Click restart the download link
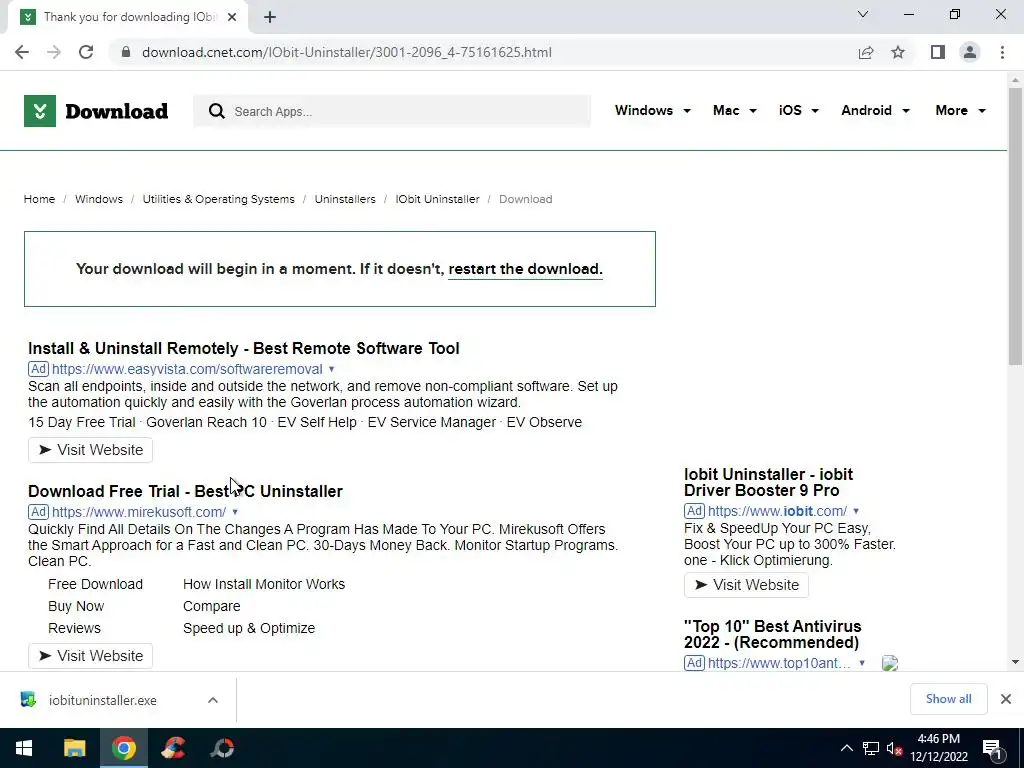This screenshot has height=768, width=1024. point(525,269)
